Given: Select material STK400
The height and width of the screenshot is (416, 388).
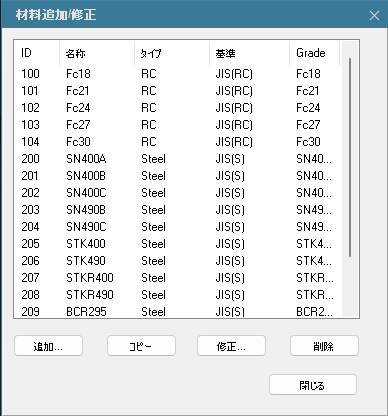Looking at the screenshot, I should pos(86,244).
